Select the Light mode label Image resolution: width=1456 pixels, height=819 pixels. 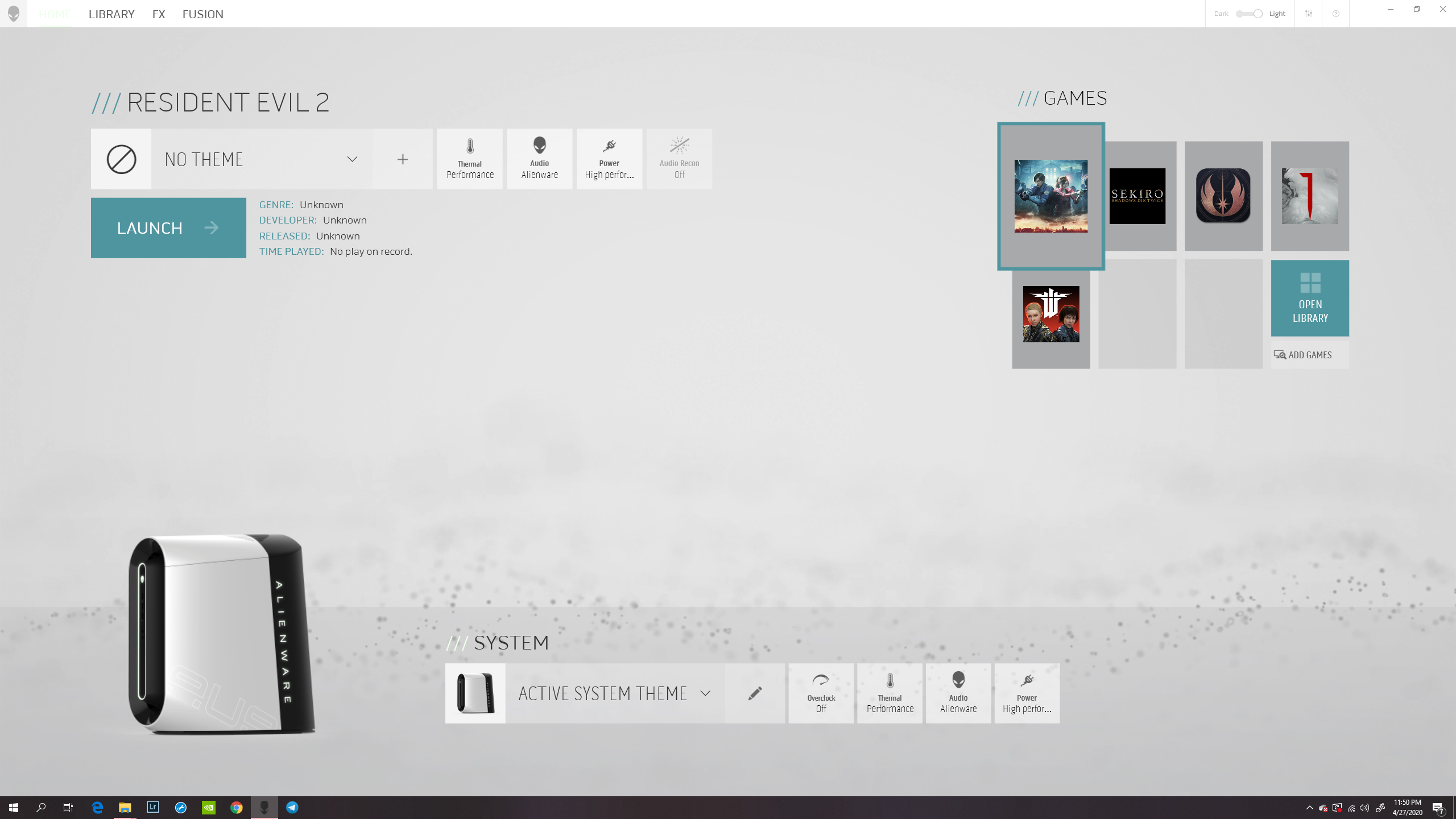[x=1277, y=14]
